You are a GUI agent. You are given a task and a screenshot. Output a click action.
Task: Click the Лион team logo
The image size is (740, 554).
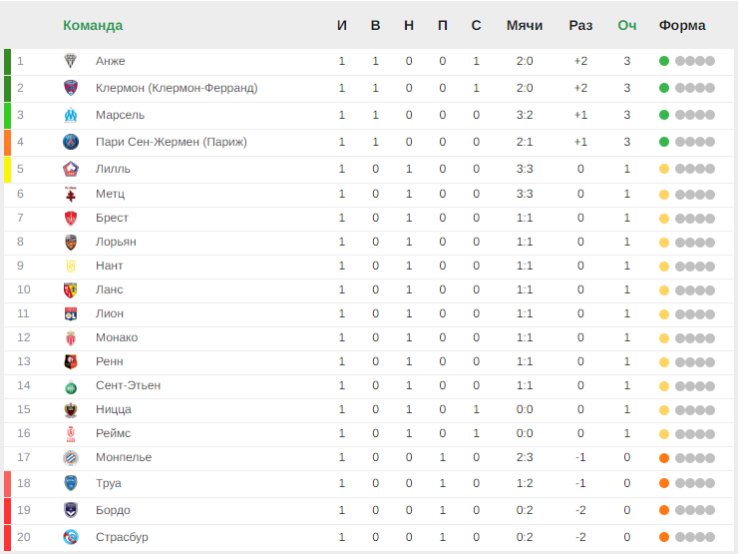click(70, 314)
